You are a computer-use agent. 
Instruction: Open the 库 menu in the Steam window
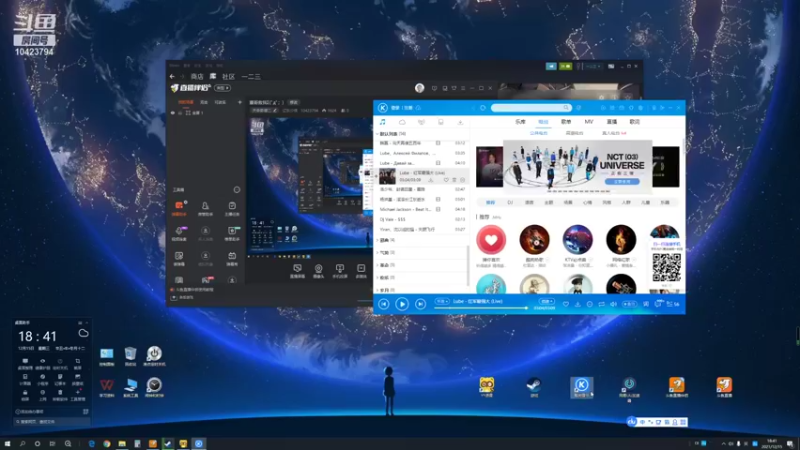coord(213,77)
